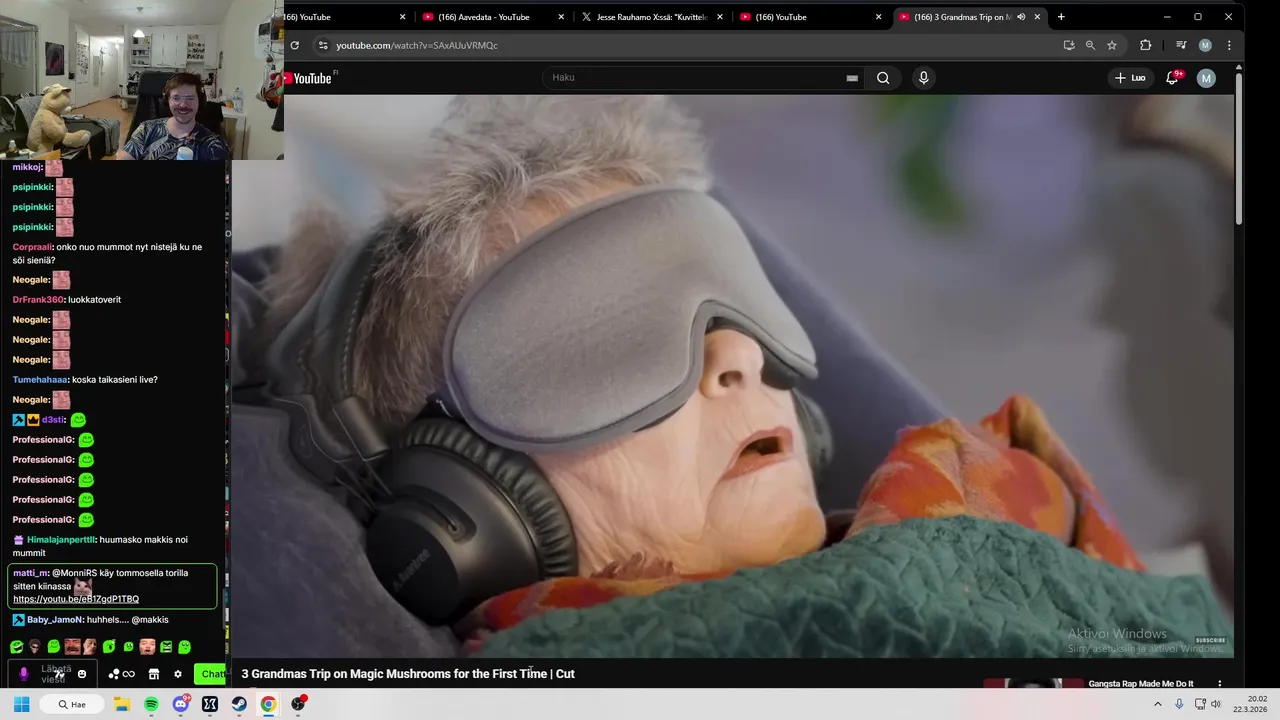Open the chat shop storefront icon
Image resolution: width=1280 pixels, height=720 pixels.
(x=154, y=674)
